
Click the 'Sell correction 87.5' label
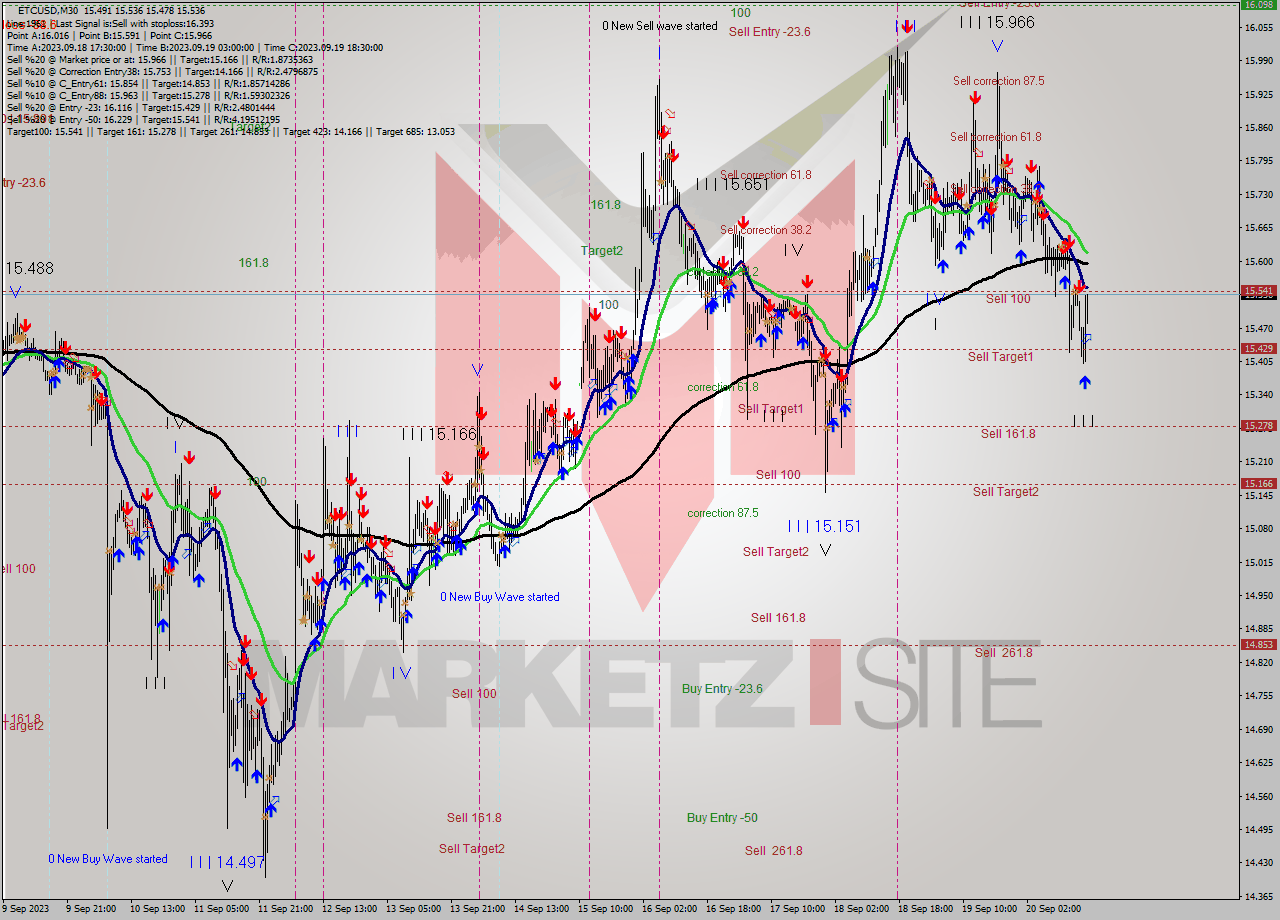pos(998,81)
